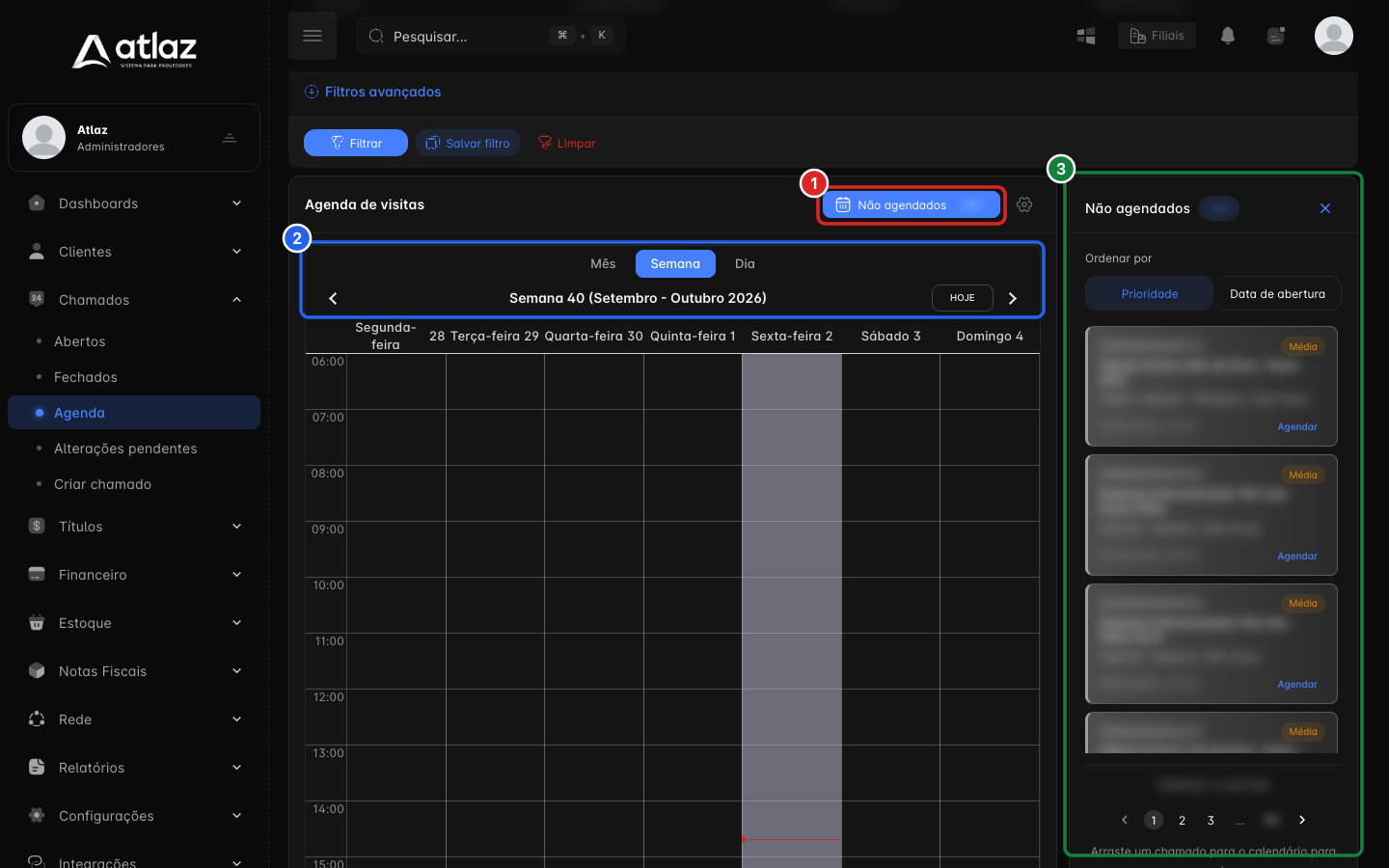
Task: Switch calendar to Mês view
Action: point(603,263)
